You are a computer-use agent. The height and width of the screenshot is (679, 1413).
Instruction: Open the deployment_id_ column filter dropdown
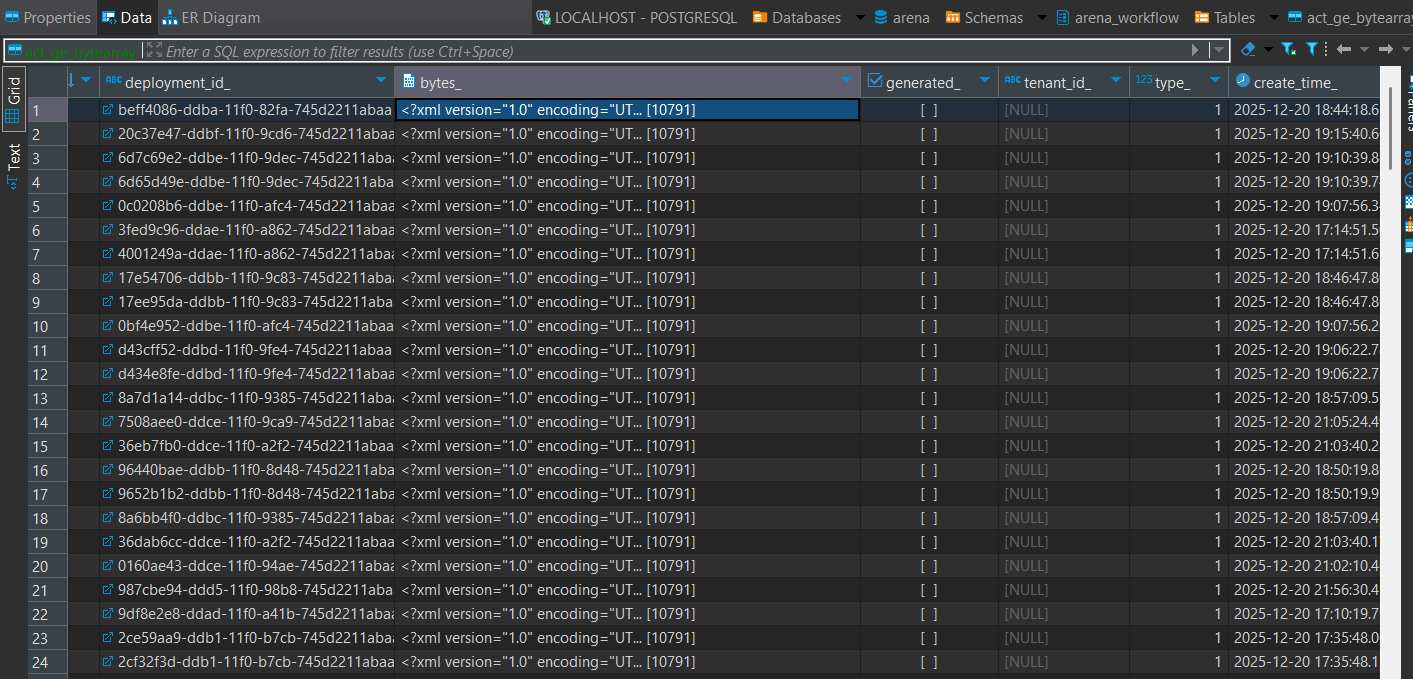[380, 81]
